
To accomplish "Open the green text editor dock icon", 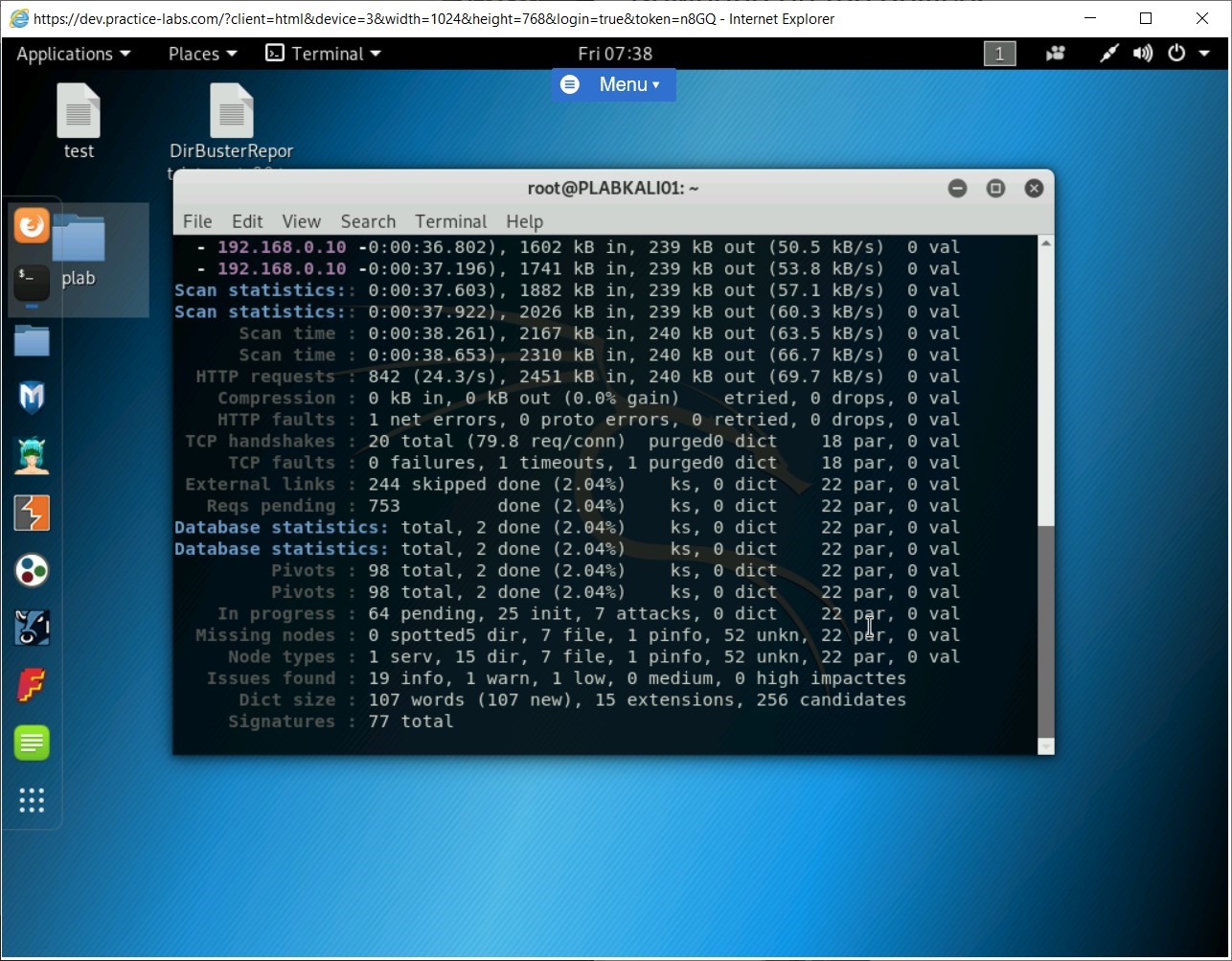I will [x=32, y=743].
